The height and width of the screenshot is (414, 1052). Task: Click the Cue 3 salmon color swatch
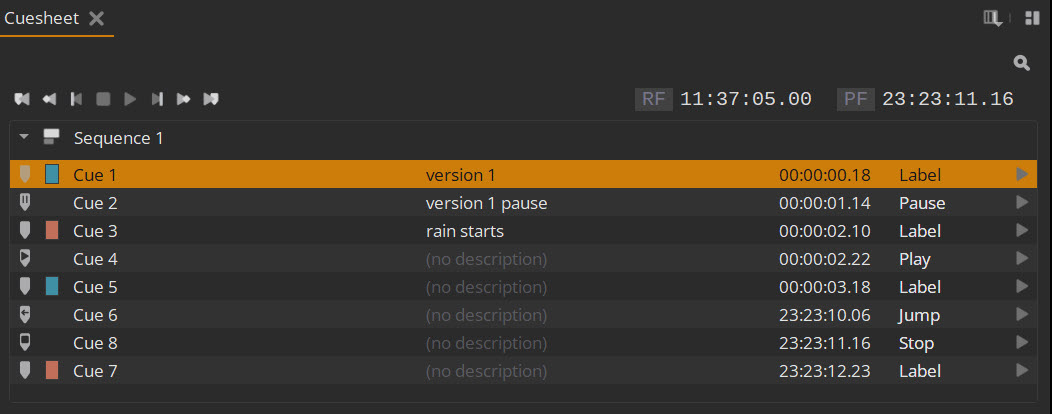[52, 231]
